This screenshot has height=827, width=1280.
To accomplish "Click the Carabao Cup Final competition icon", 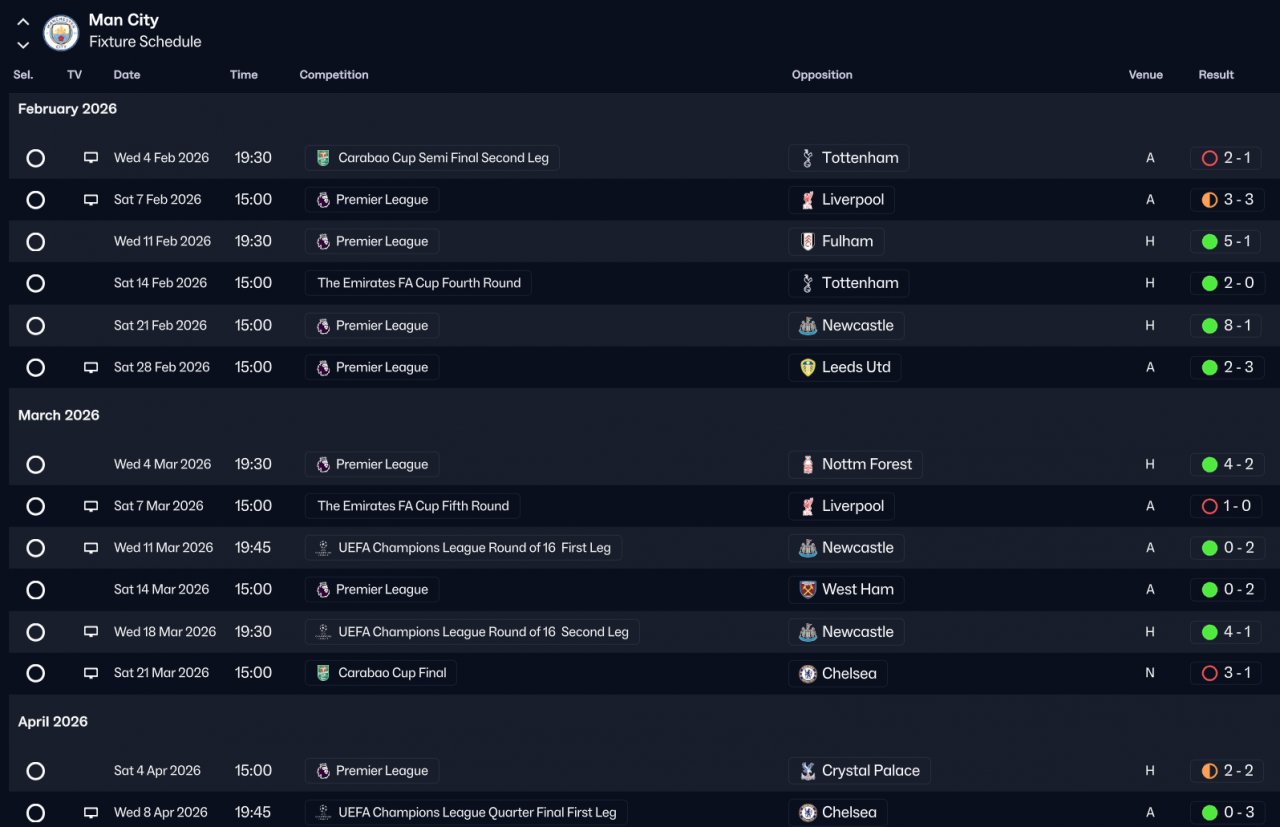I will click(323, 673).
